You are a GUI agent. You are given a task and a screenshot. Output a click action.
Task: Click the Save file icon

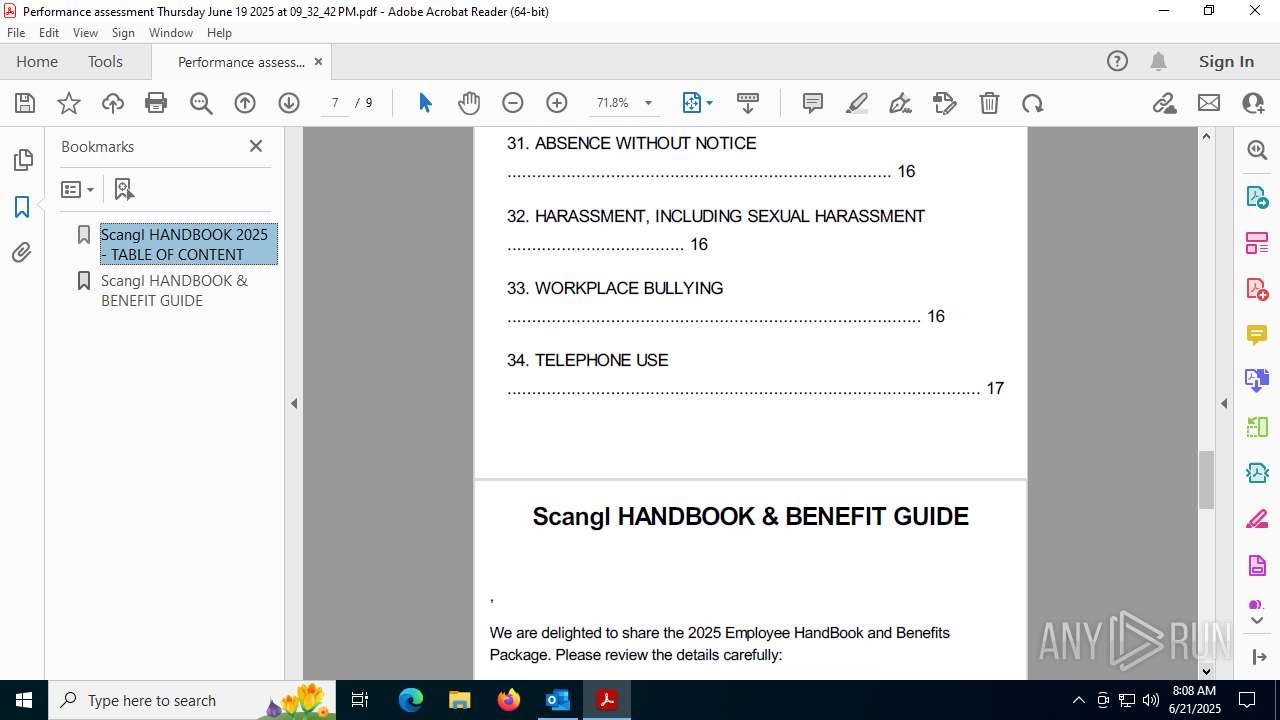[x=25, y=103]
